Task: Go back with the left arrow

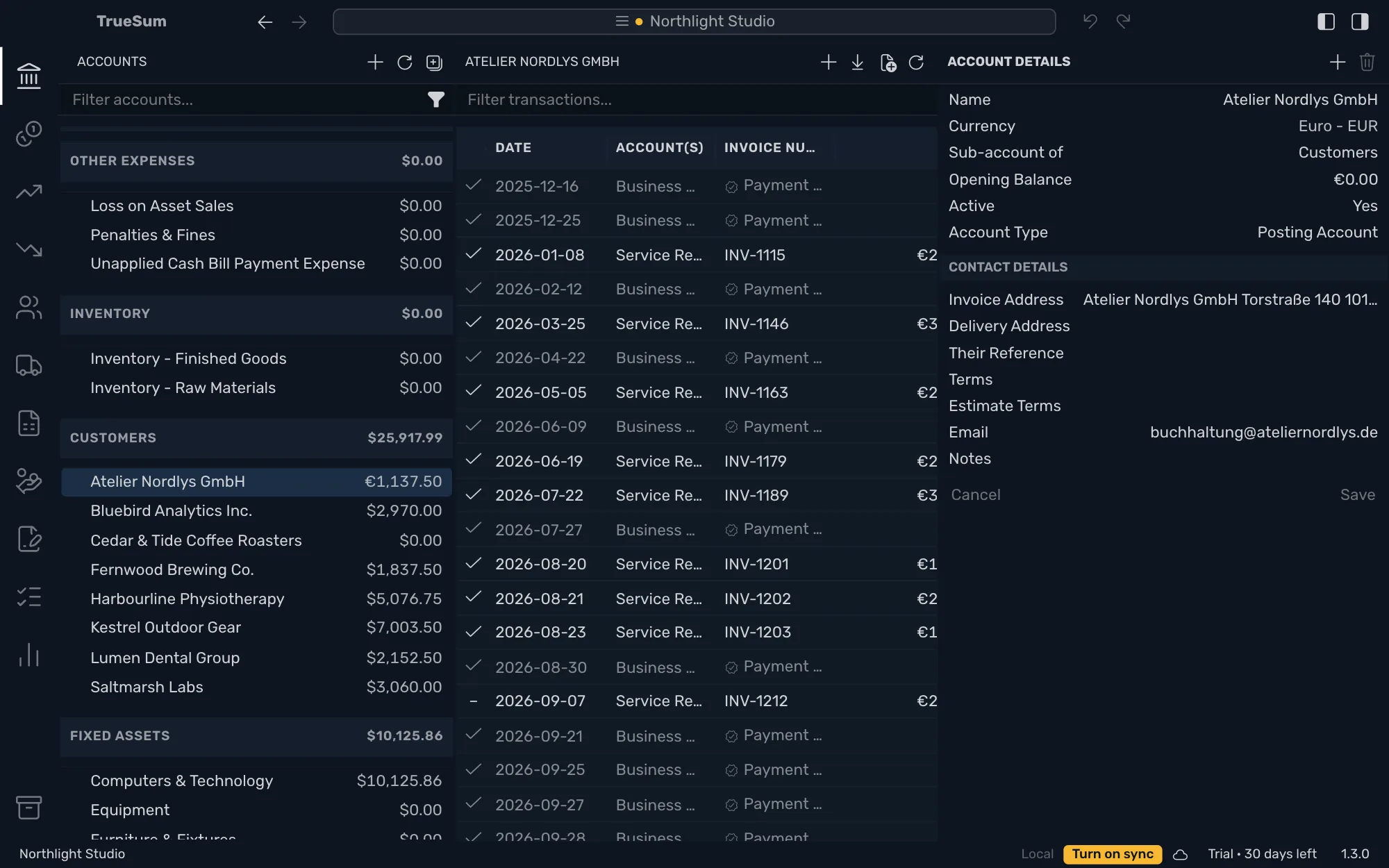Action: pos(265,22)
